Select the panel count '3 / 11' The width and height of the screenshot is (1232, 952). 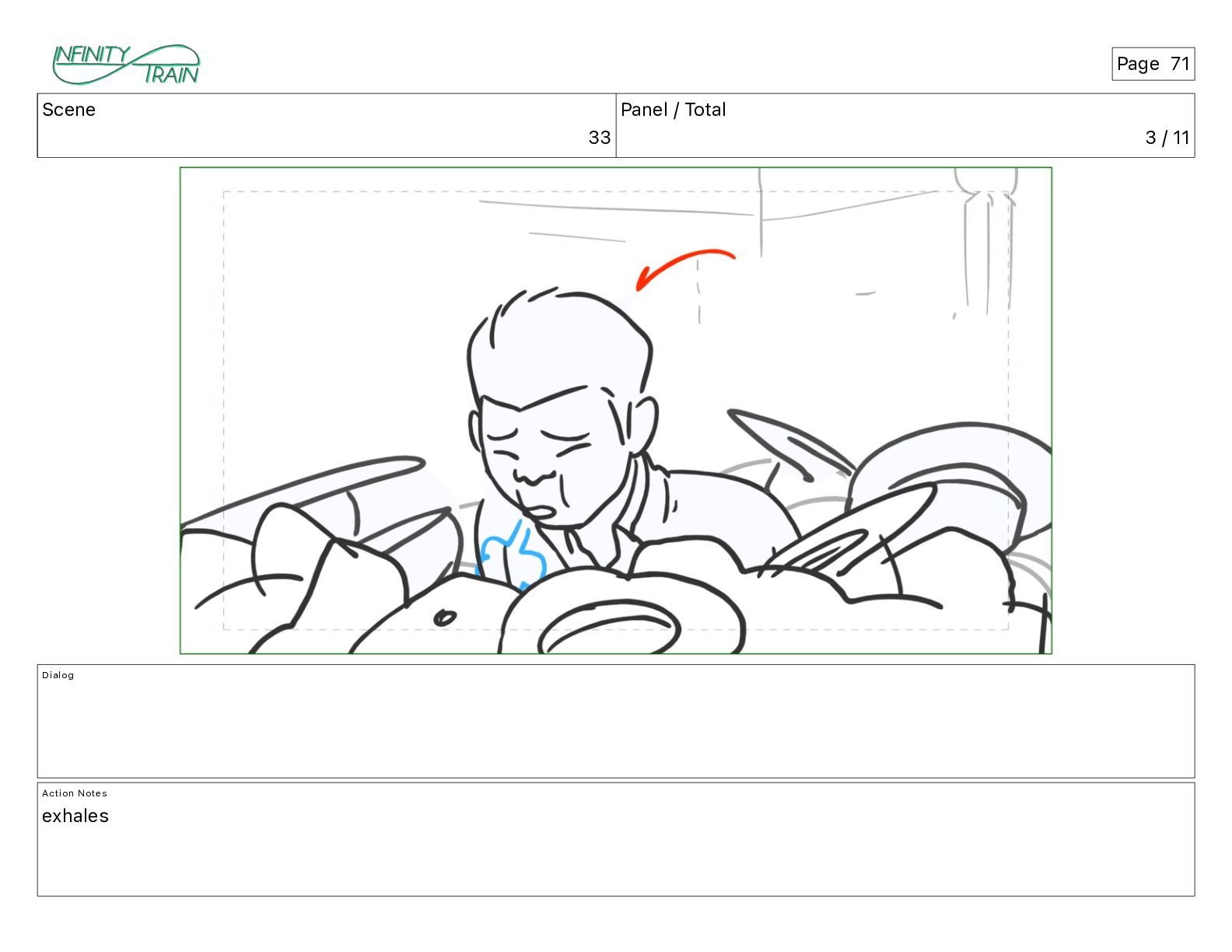point(1167,138)
